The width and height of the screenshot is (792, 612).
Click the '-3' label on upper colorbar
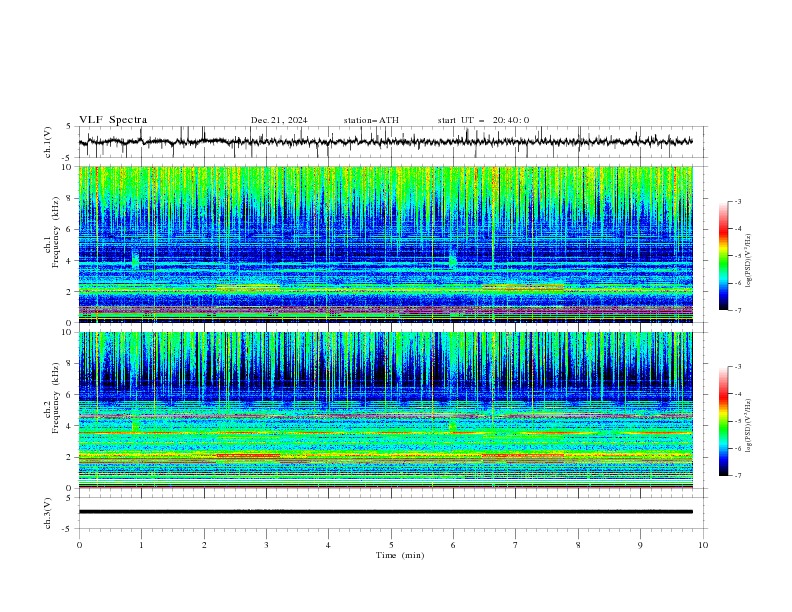737,201
